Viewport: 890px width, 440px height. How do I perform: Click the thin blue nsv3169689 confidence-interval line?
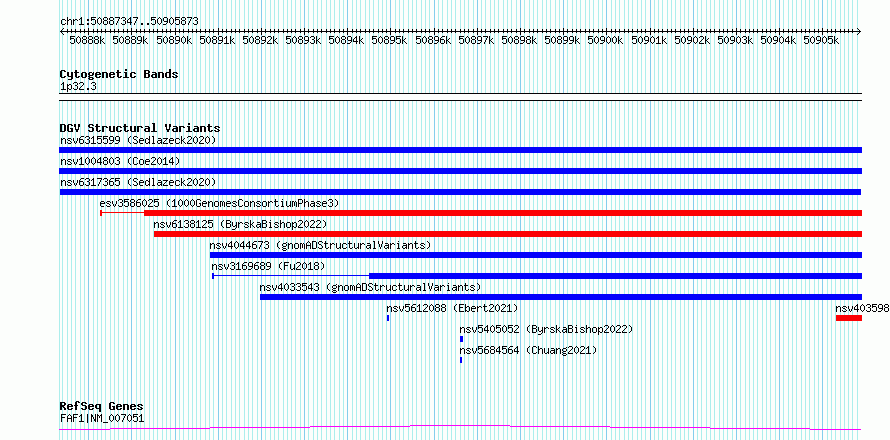click(291, 276)
